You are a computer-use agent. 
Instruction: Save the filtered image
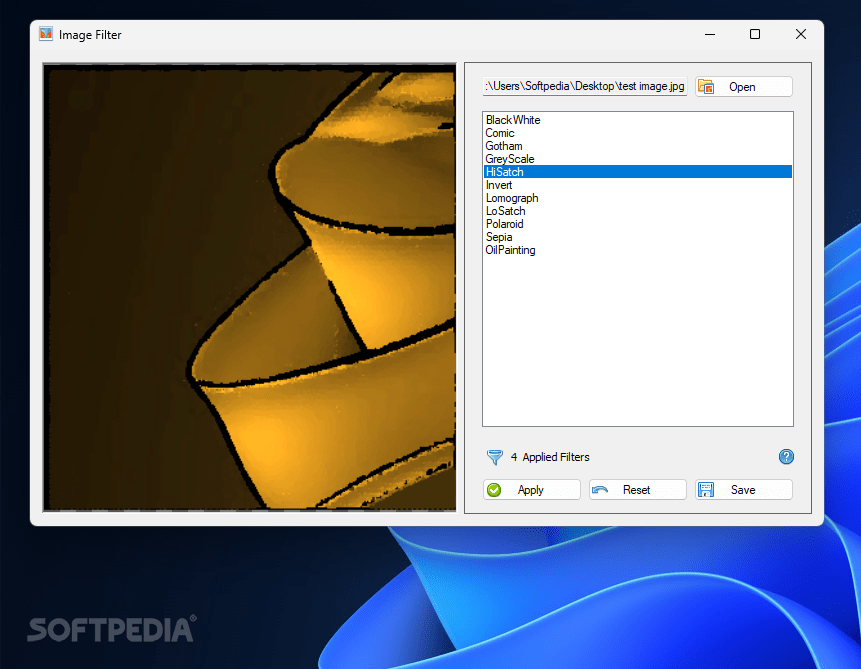coord(744,489)
